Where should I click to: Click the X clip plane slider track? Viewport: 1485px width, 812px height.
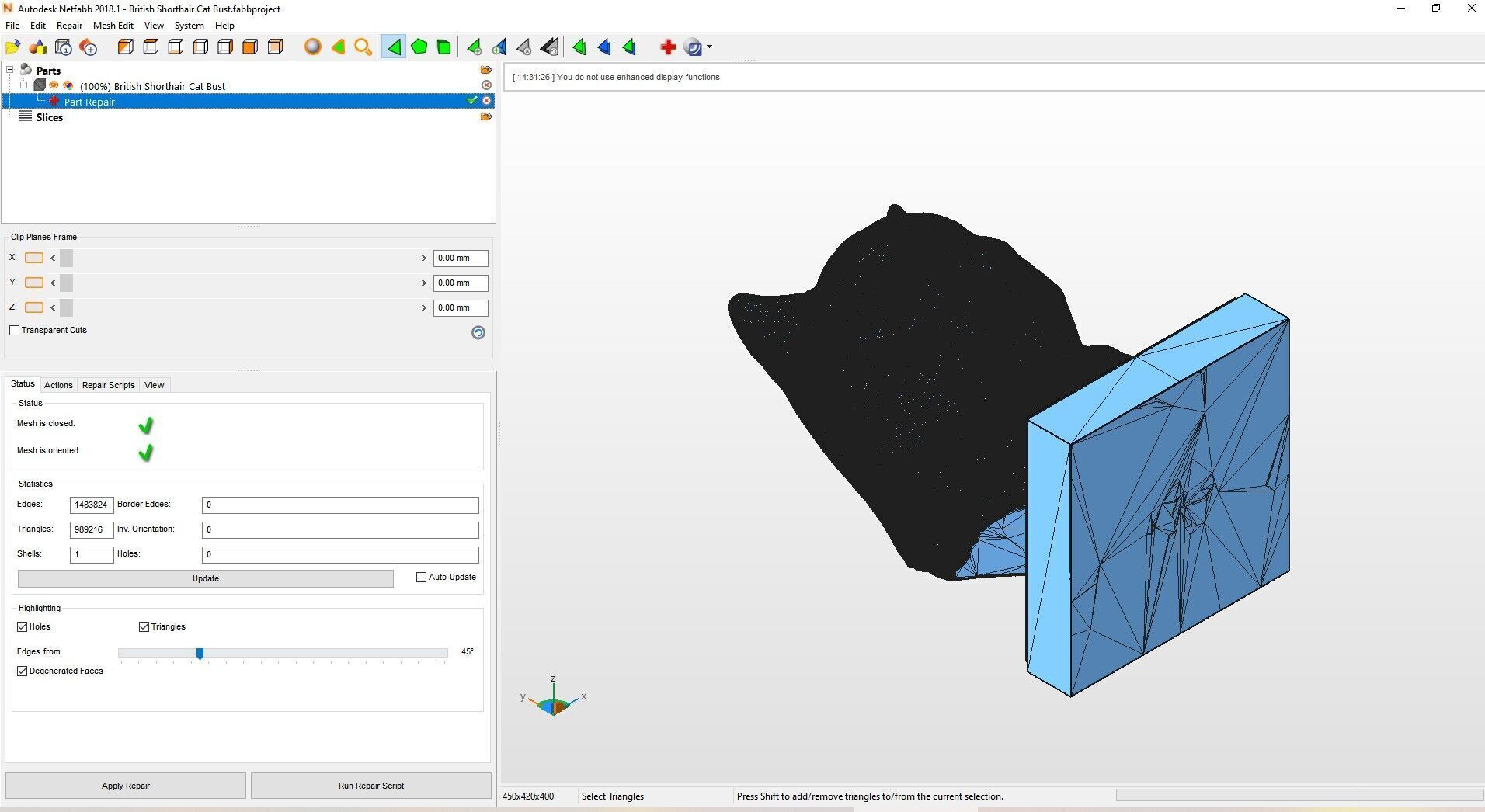click(x=238, y=258)
